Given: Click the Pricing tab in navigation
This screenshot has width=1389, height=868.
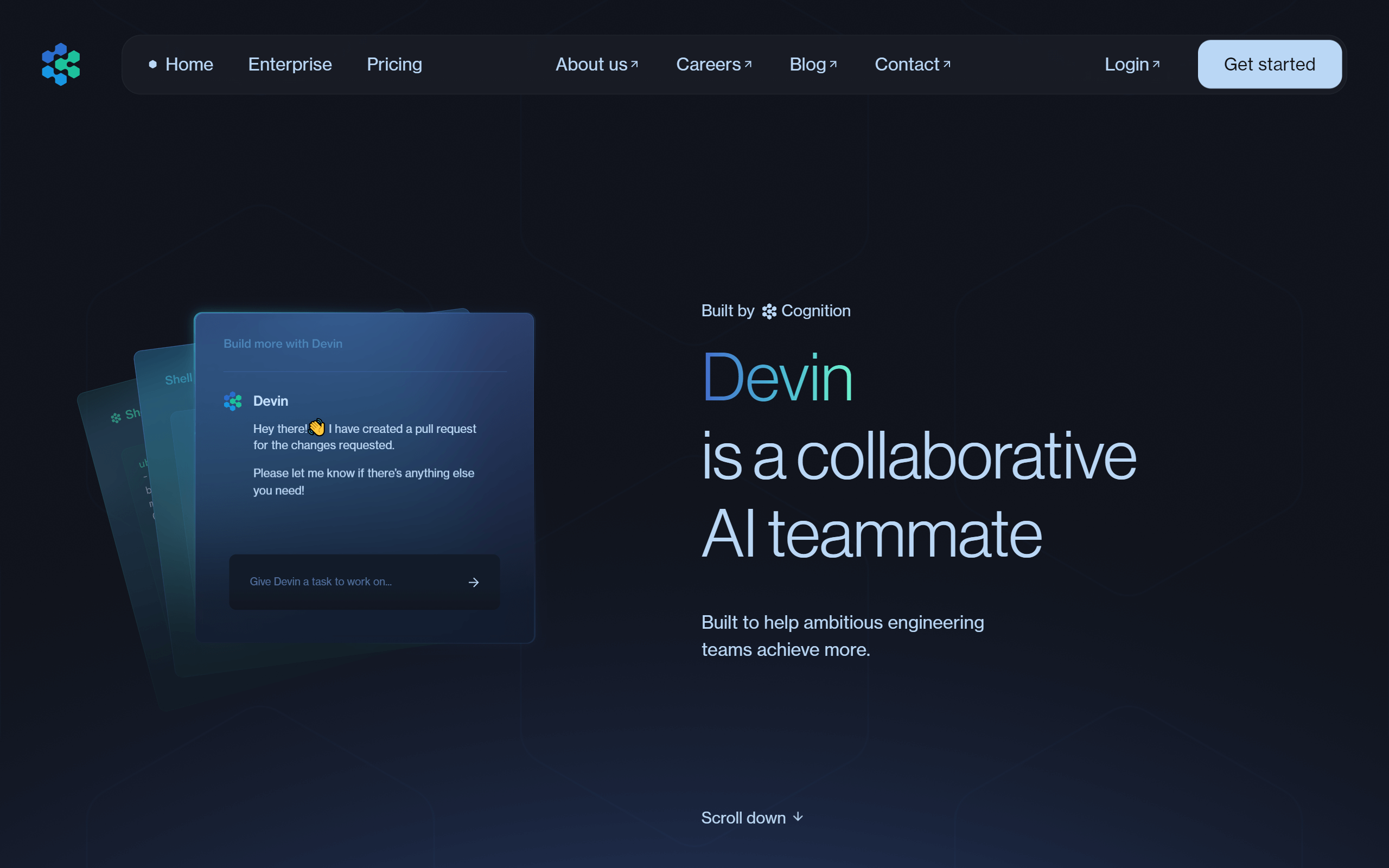Looking at the screenshot, I should [x=395, y=64].
